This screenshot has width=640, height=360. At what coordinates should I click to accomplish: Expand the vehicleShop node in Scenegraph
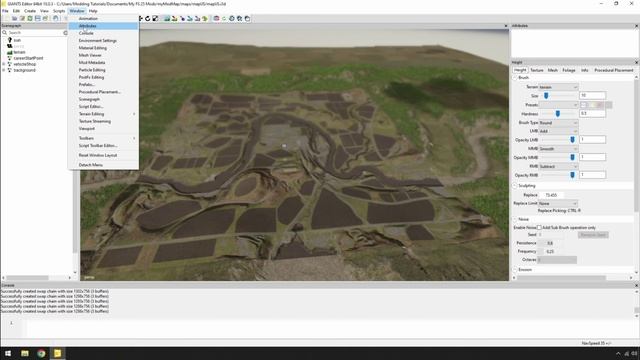tap(4, 64)
